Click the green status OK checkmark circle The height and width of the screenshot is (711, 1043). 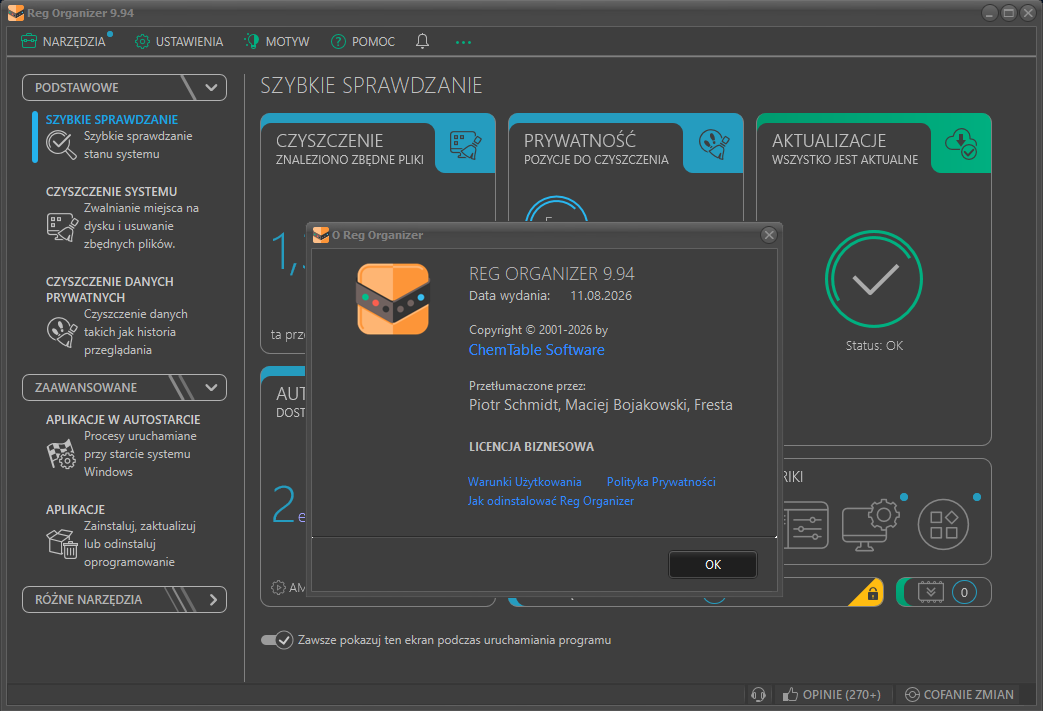[874, 279]
